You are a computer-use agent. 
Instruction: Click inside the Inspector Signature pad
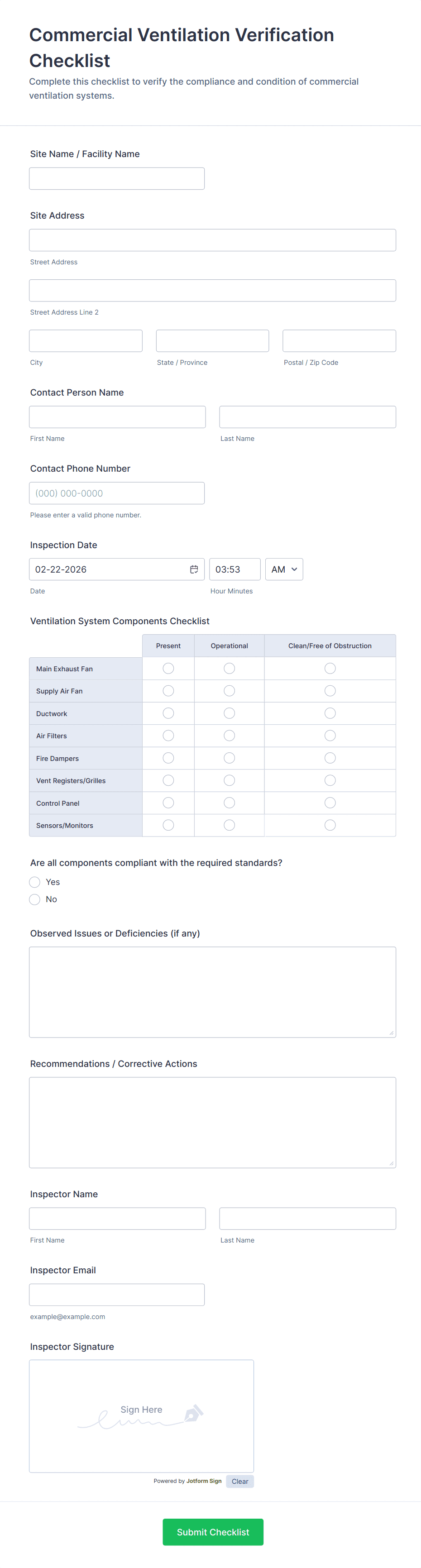pos(141,1416)
